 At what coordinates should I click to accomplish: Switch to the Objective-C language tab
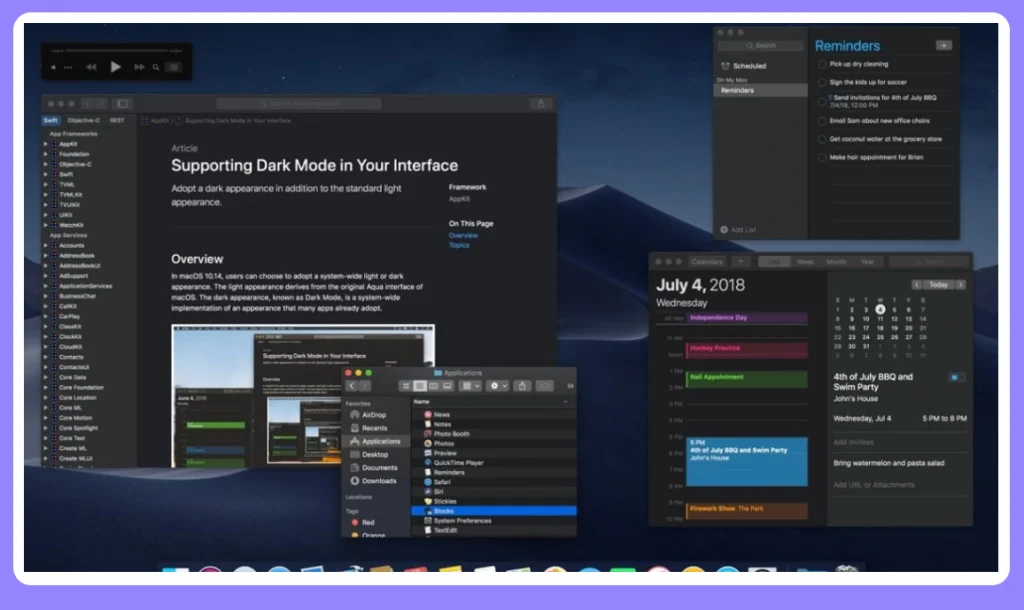point(84,120)
